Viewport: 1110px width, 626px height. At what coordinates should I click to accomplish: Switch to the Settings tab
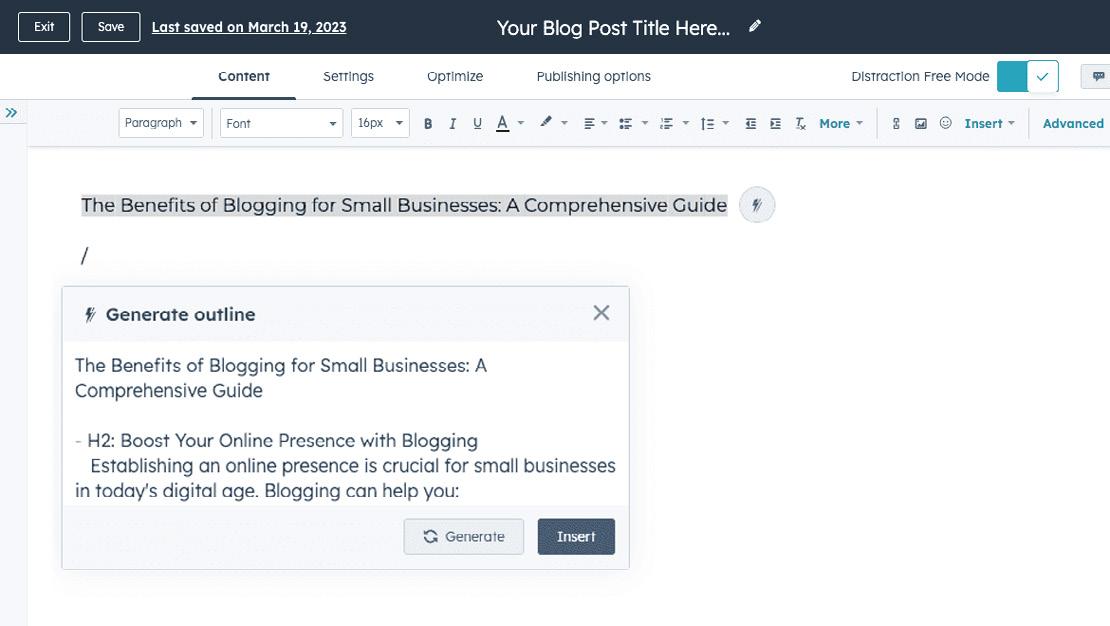(x=348, y=77)
